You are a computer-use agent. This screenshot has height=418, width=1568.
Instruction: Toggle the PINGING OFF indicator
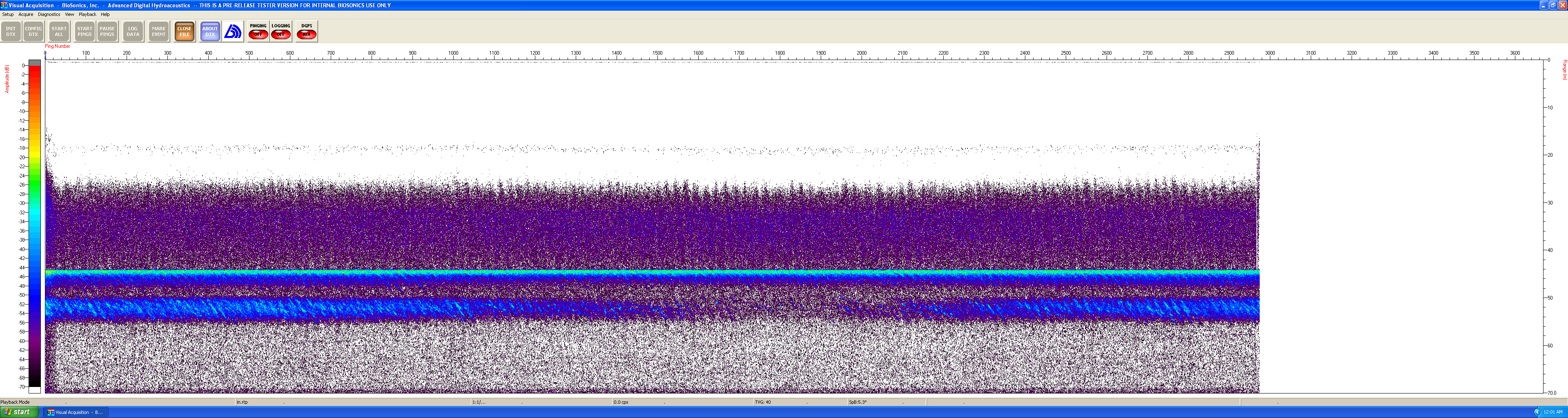(258, 32)
